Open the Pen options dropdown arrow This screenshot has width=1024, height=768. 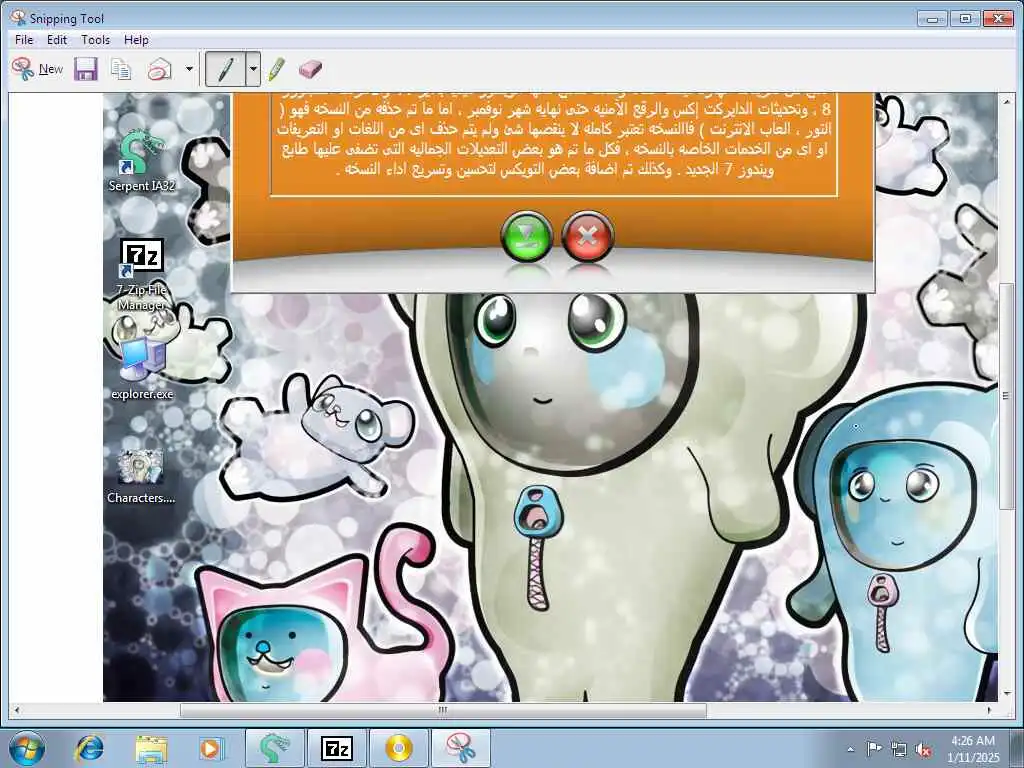point(253,69)
